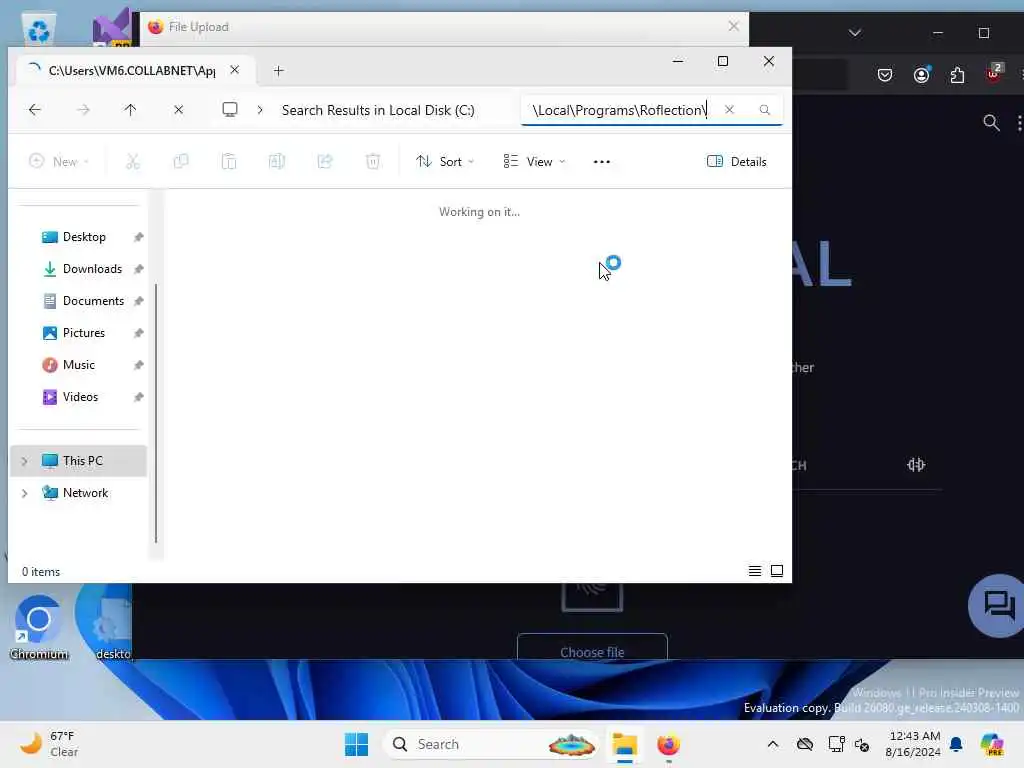Open Firefox from the taskbar
The width and height of the screenshot is (1024, 768).
(668, 744)
